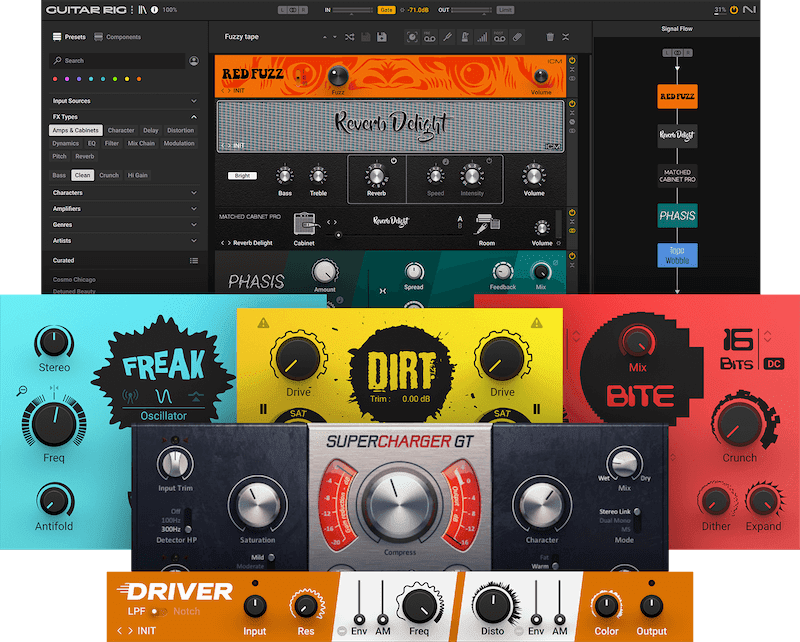Open the pre tape deck tool
The height and width of the screenshot is (642, 800).
(x=430, y=37)
